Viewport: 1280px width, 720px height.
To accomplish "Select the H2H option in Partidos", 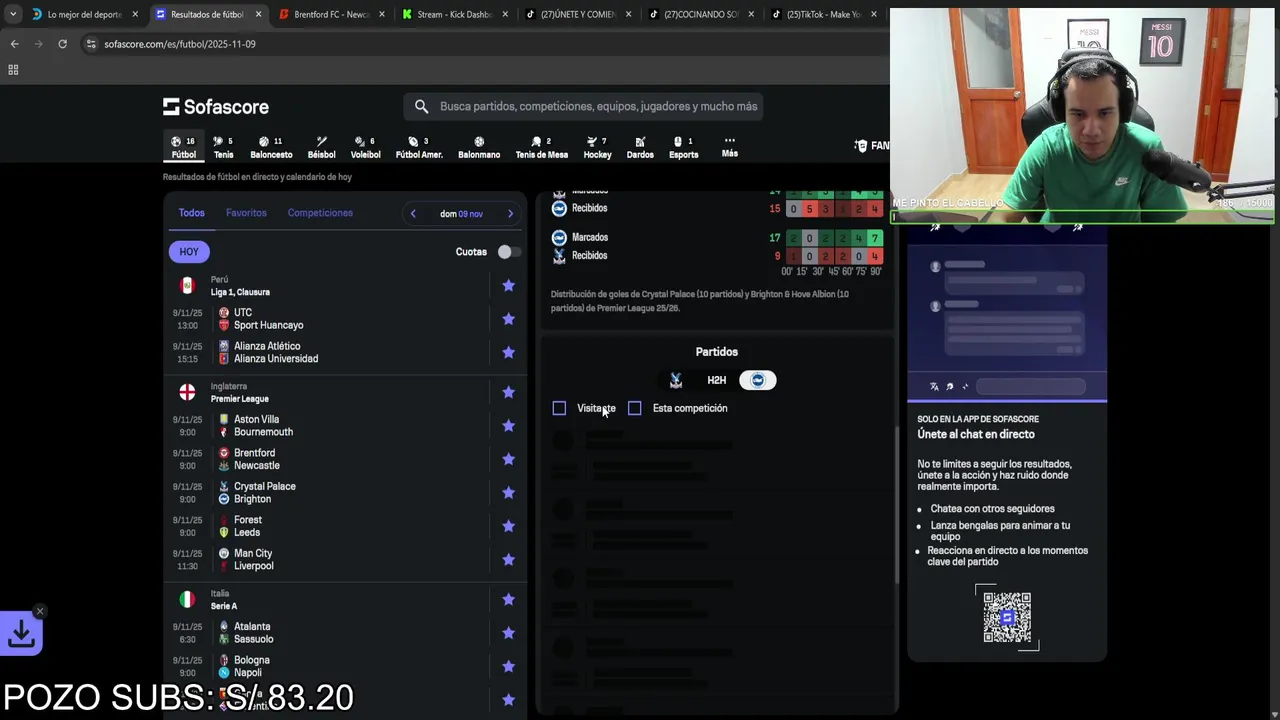I will click(x=716, y=380).
